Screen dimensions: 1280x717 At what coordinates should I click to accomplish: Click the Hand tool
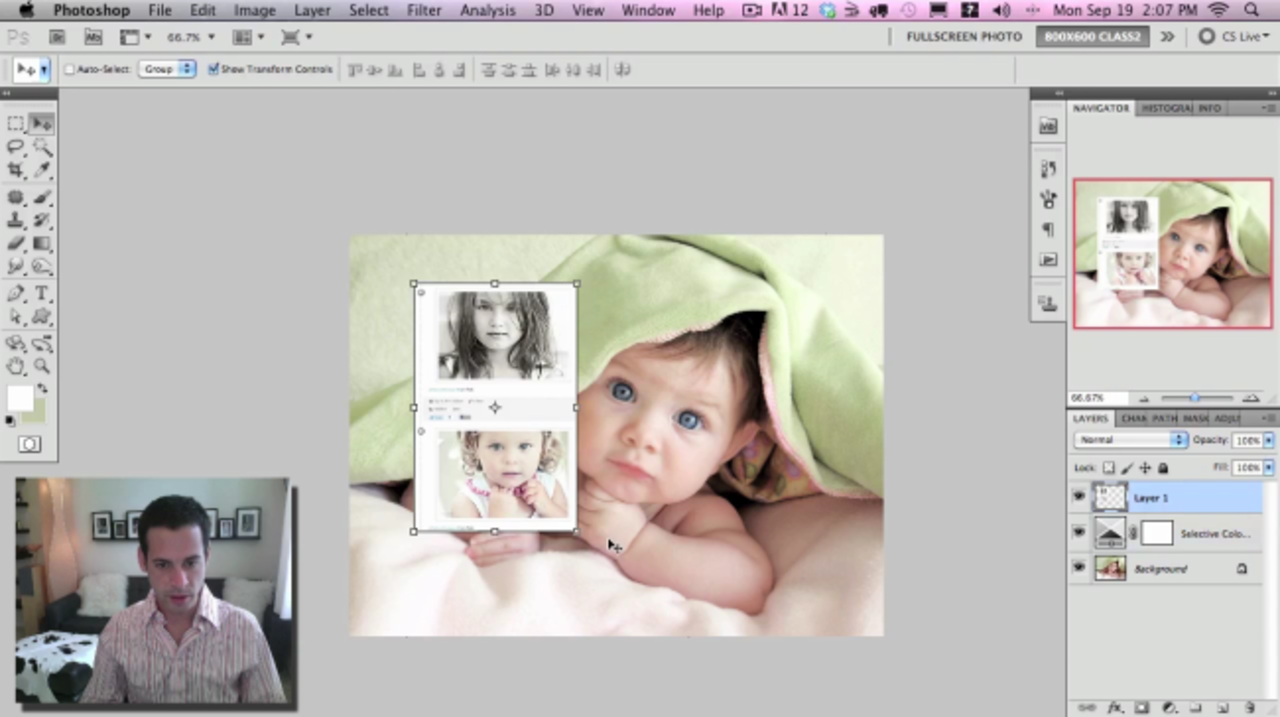tap(16, 367)
